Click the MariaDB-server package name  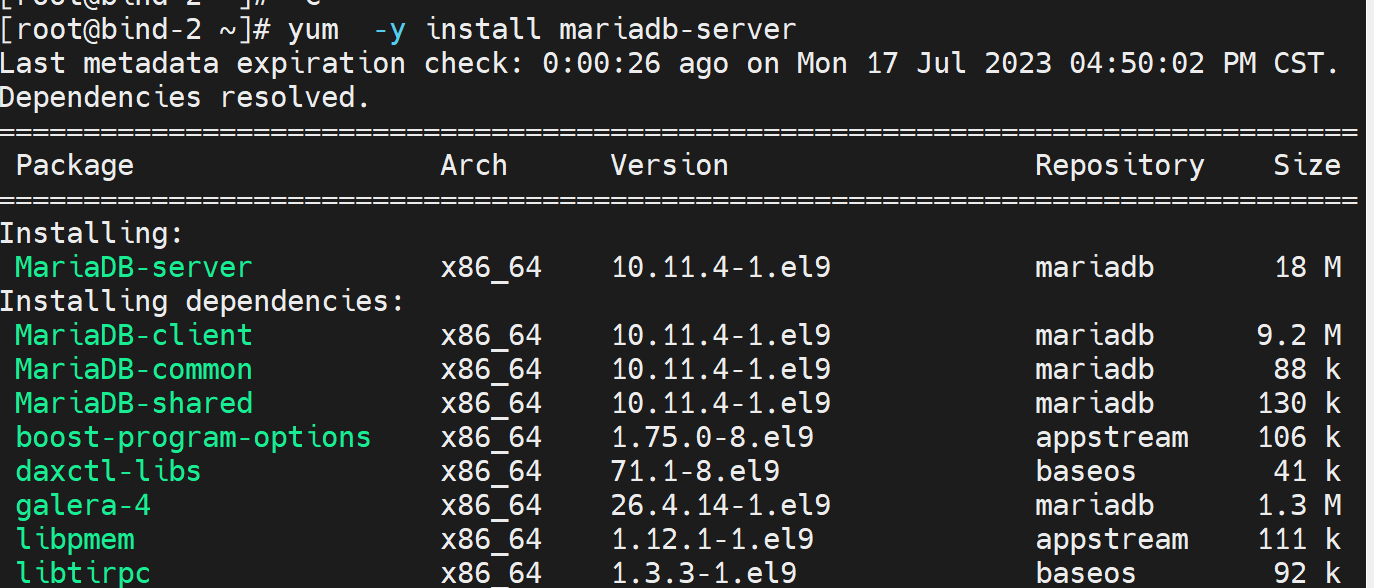tap(133, 268)
